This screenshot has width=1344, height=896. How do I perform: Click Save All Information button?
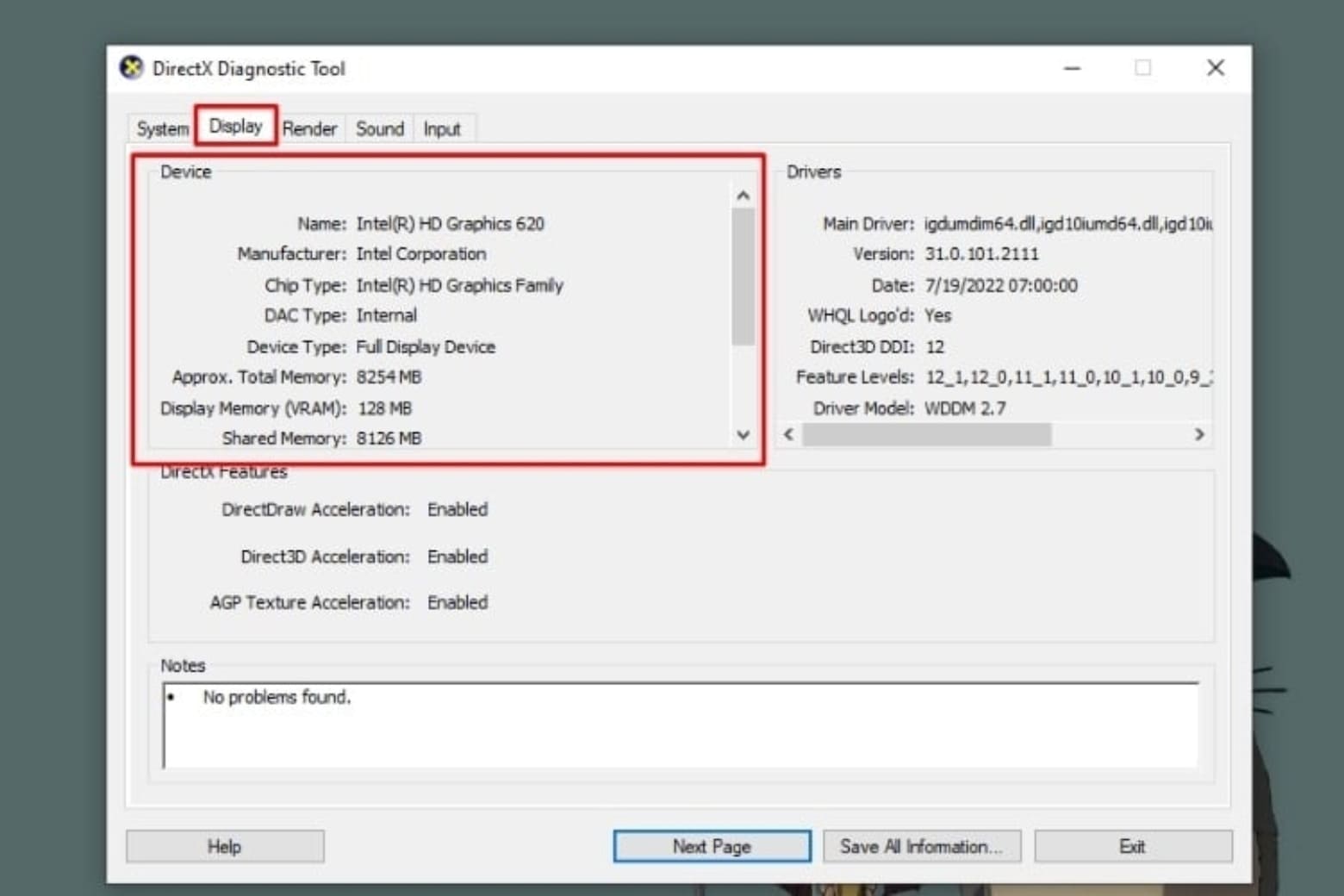(921, 847)
